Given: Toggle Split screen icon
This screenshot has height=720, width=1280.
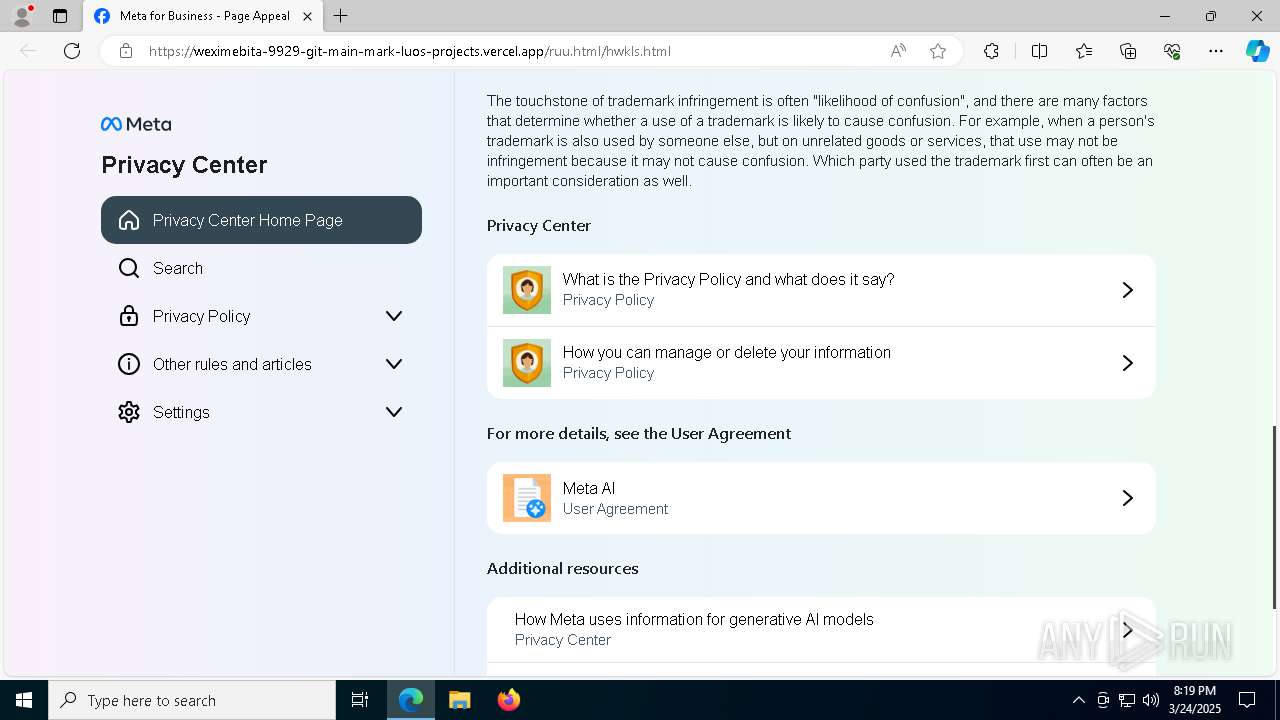Looking at the screenshot, I should pyautogui.click(x=1039, y=51).
